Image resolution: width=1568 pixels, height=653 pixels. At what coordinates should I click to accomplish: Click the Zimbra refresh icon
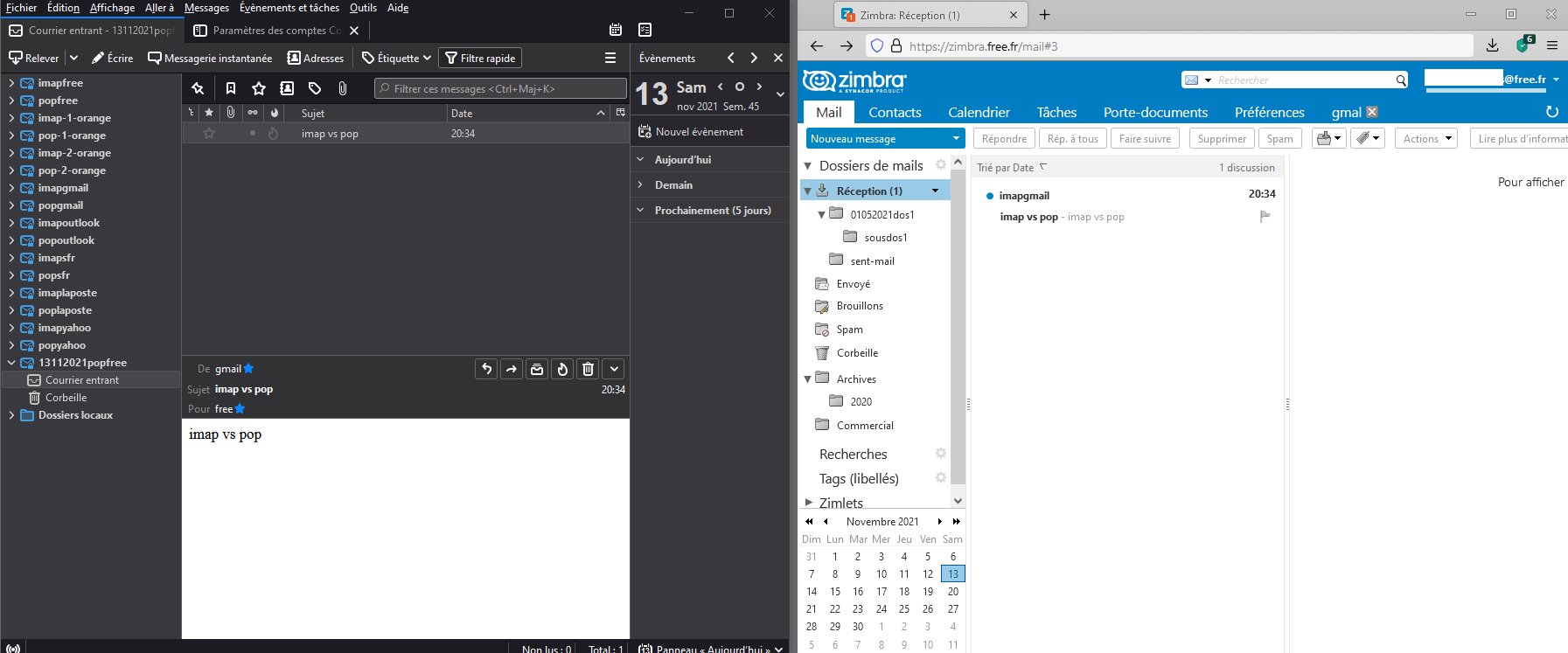coord(1551,112)
